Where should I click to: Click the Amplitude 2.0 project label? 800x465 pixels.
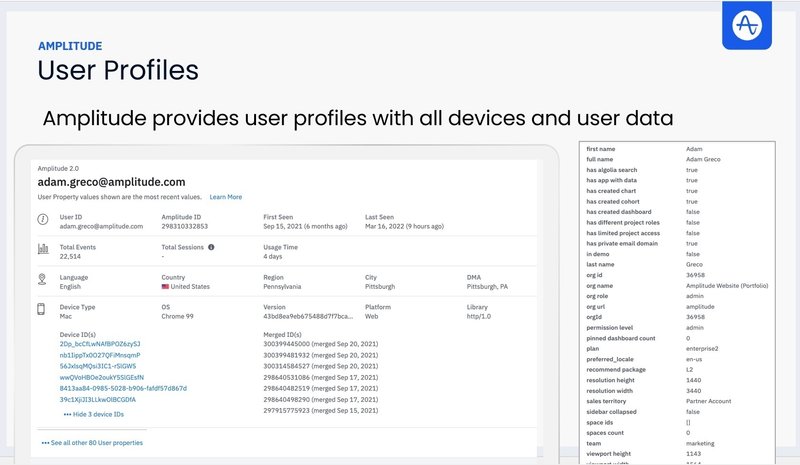click(58, 168)
